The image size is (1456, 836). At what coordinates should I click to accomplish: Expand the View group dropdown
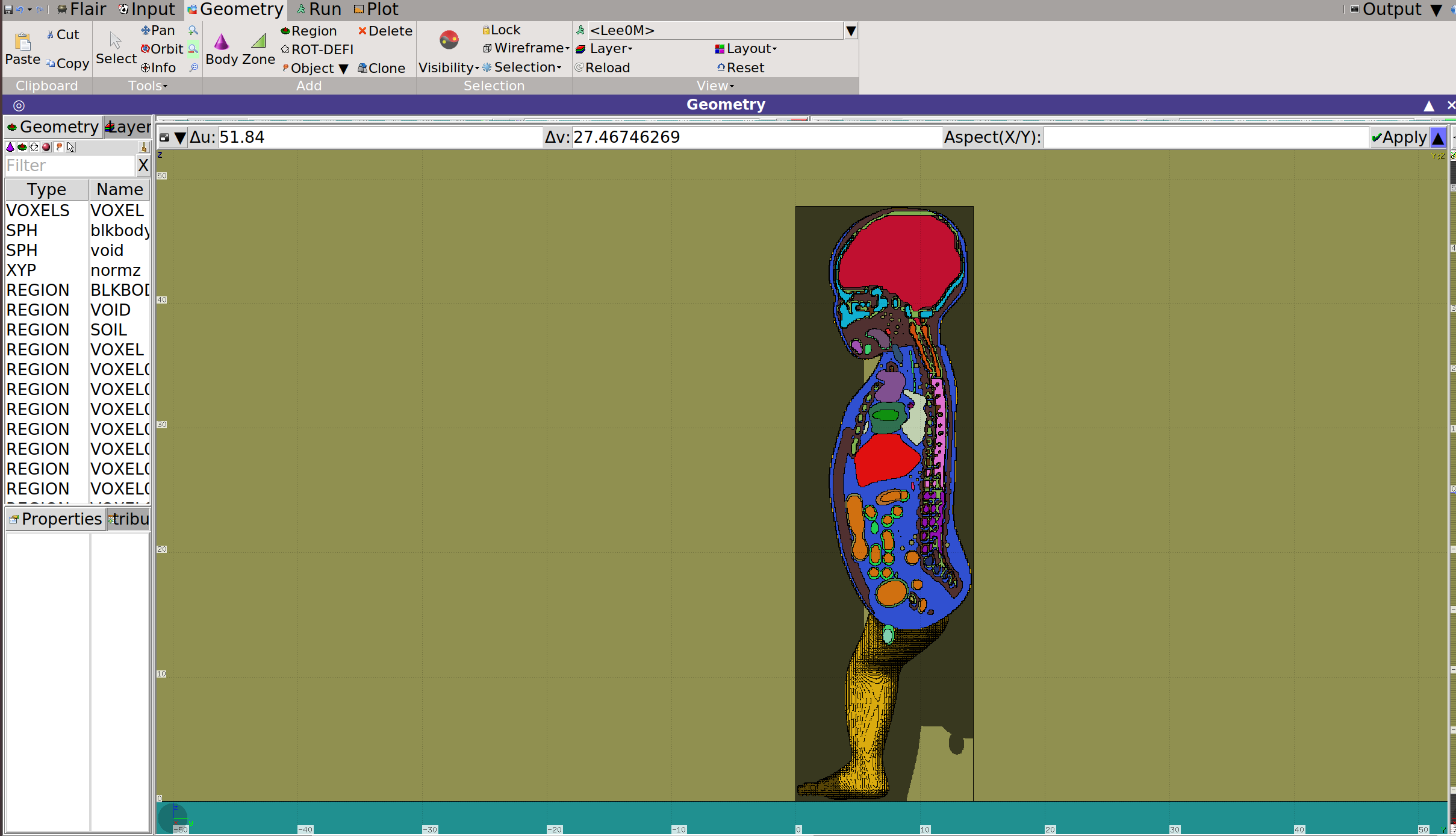(715, 86)
